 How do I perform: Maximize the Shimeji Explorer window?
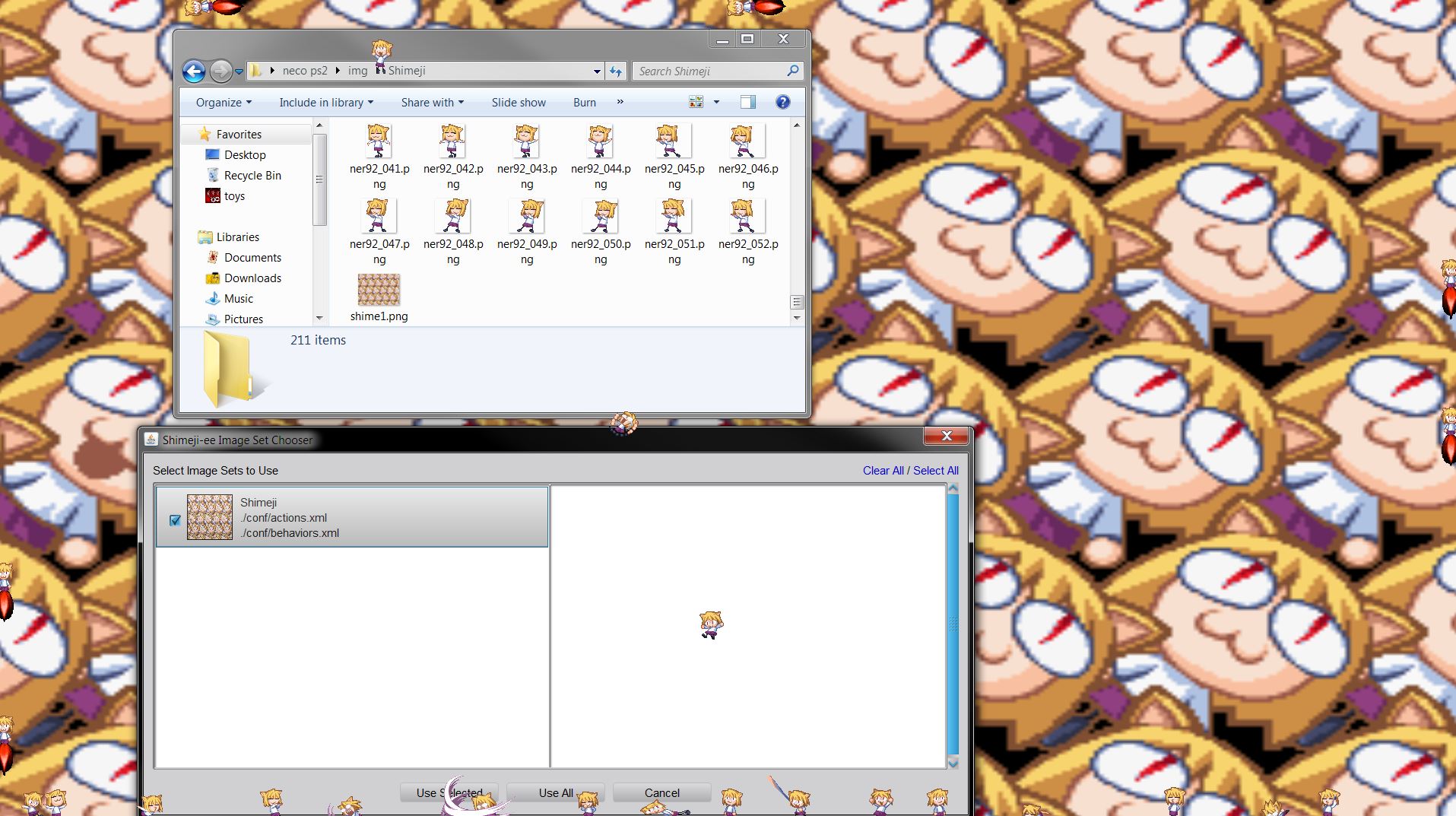click(x=747, y=39)
